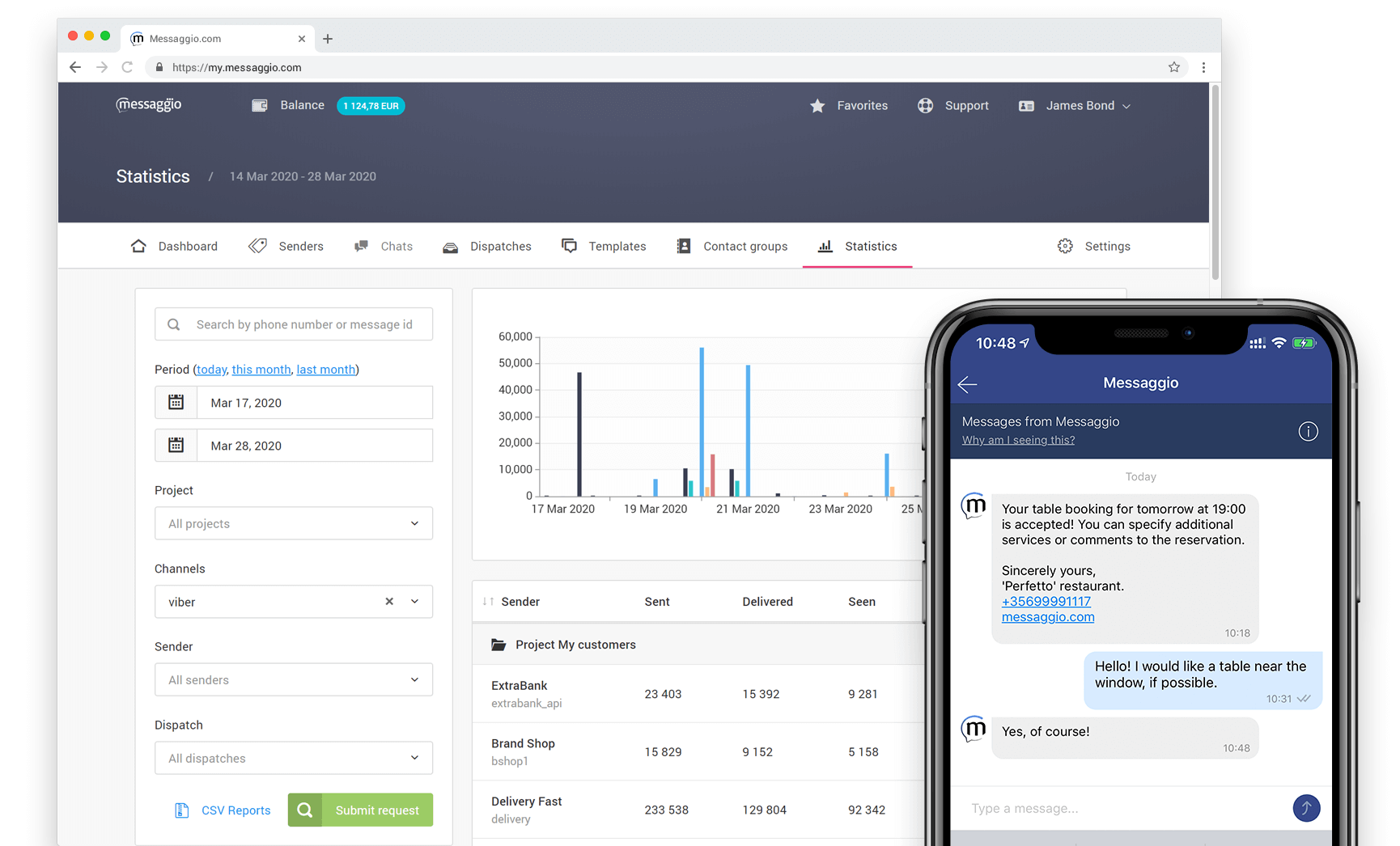Close the Messaggio.com browser tab
This screenshot has height=846, width=1400.
click(x=302, y=39)
